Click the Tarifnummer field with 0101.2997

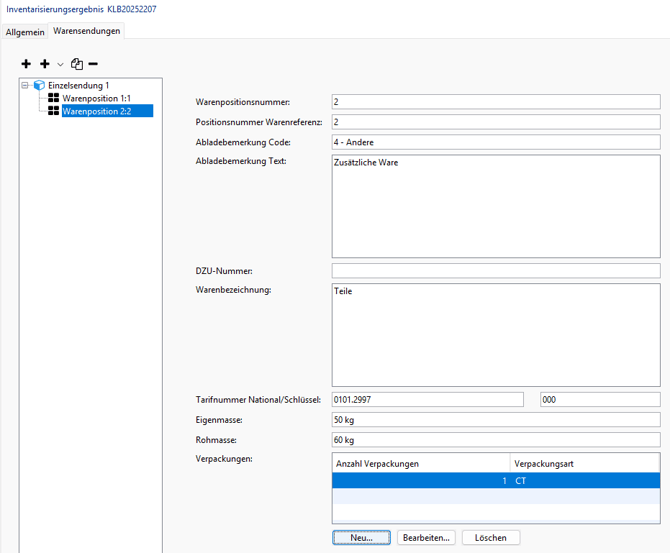click(428, 400)
